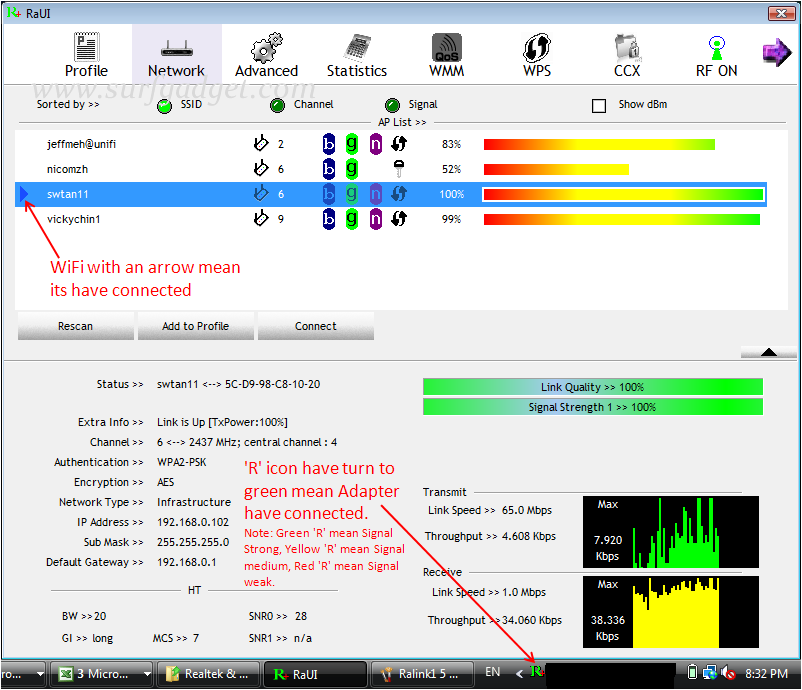The image size is (802, 690).
Task: Open the Ralink1 5 taskbar button
Action: [421, 675]
